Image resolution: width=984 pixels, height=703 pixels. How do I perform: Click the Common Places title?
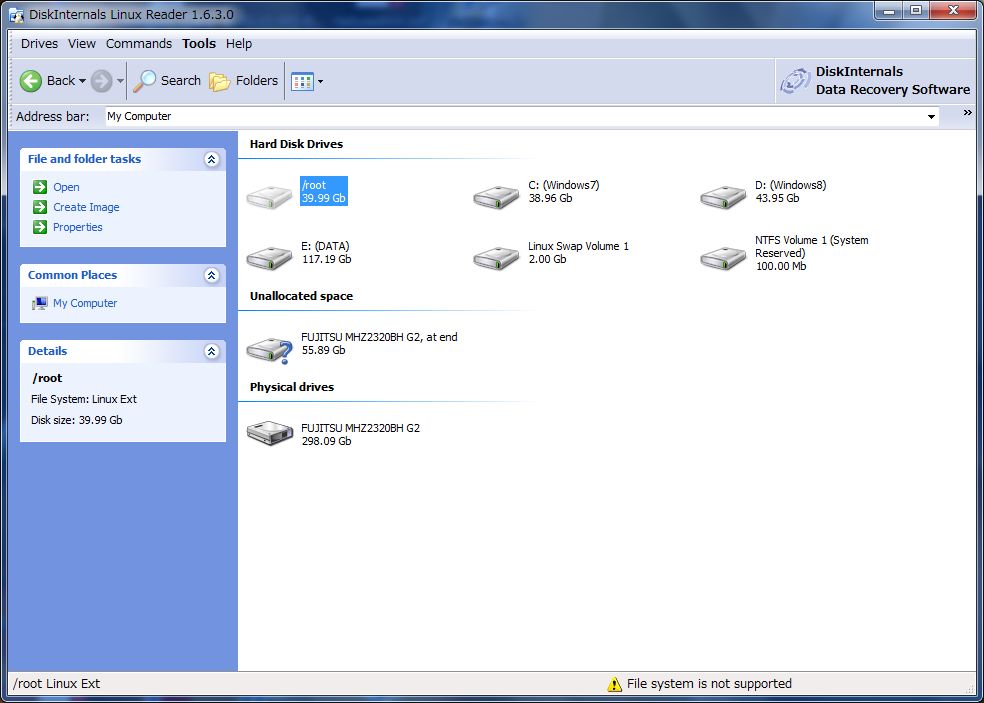(72, 275)
